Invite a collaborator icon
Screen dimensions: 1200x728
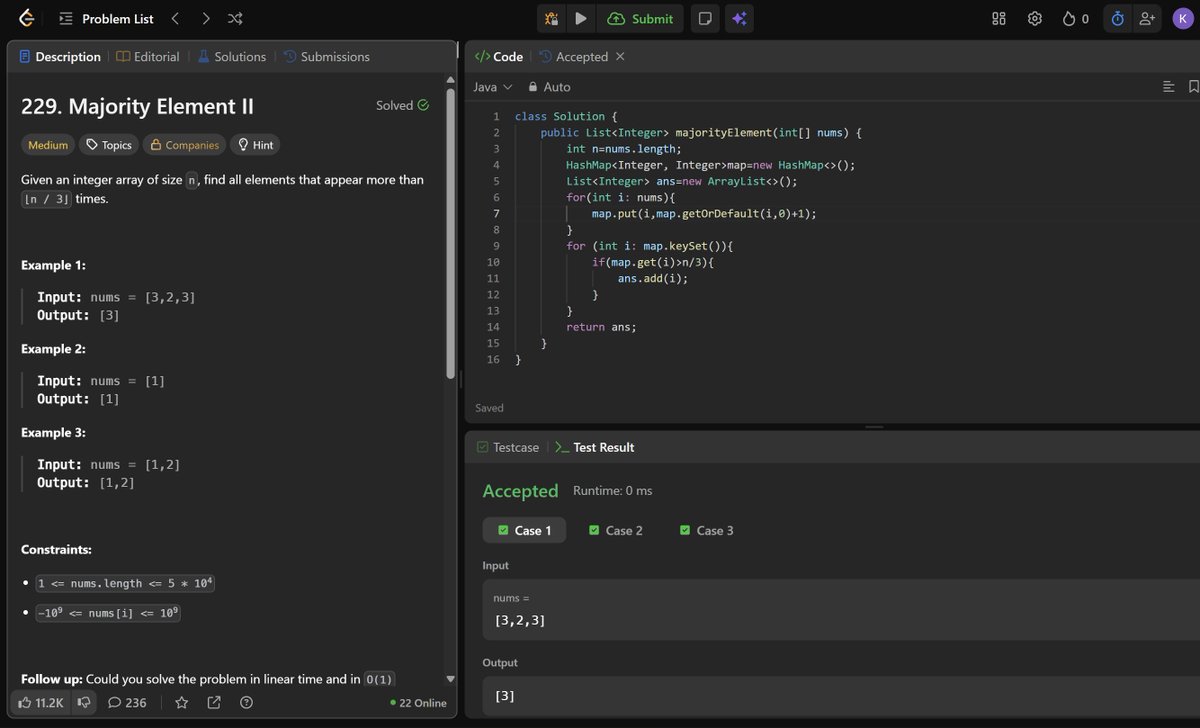pos(1147,18)
